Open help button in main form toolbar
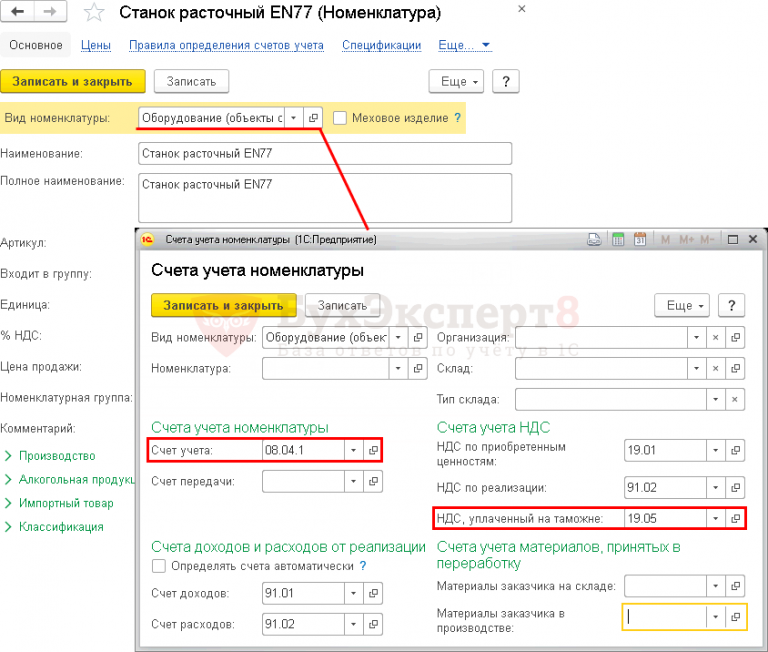 coord(505,81)
